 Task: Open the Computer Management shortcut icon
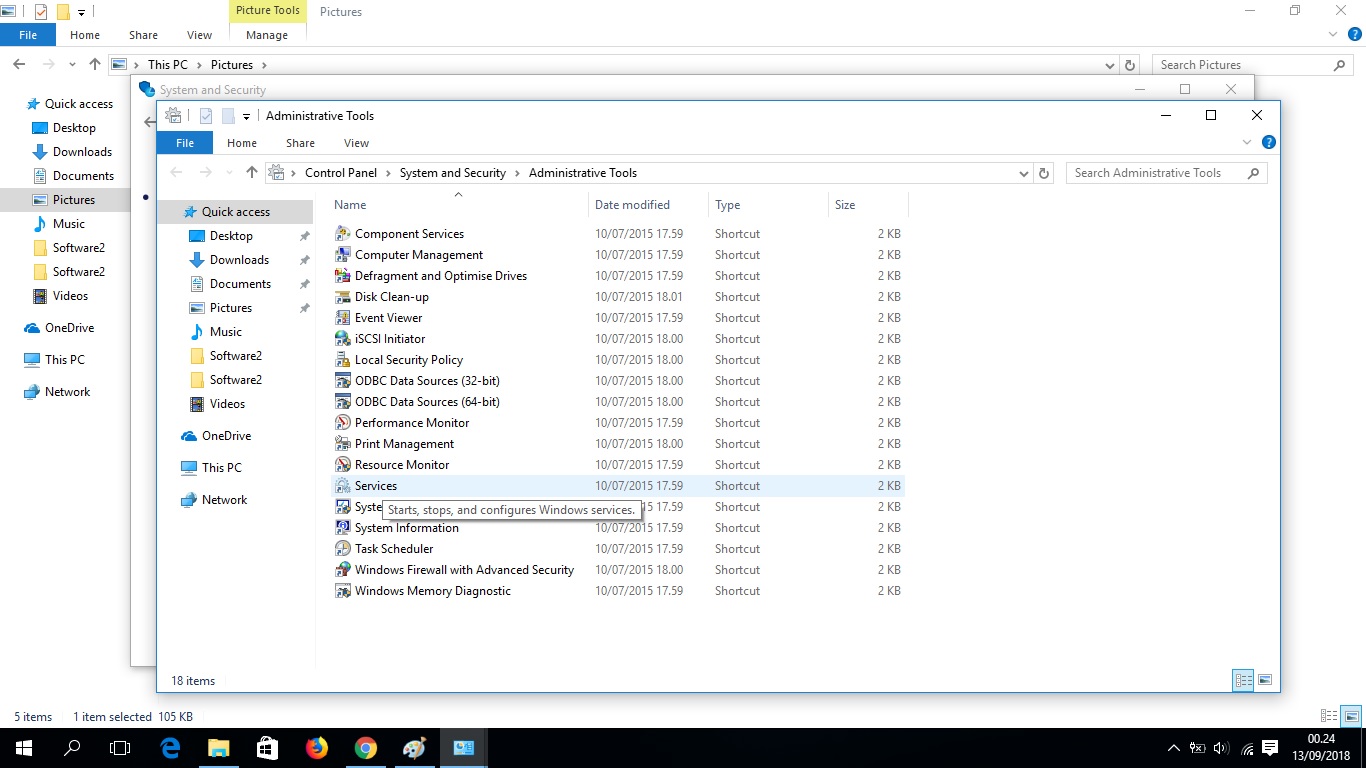tap(343, 255)
